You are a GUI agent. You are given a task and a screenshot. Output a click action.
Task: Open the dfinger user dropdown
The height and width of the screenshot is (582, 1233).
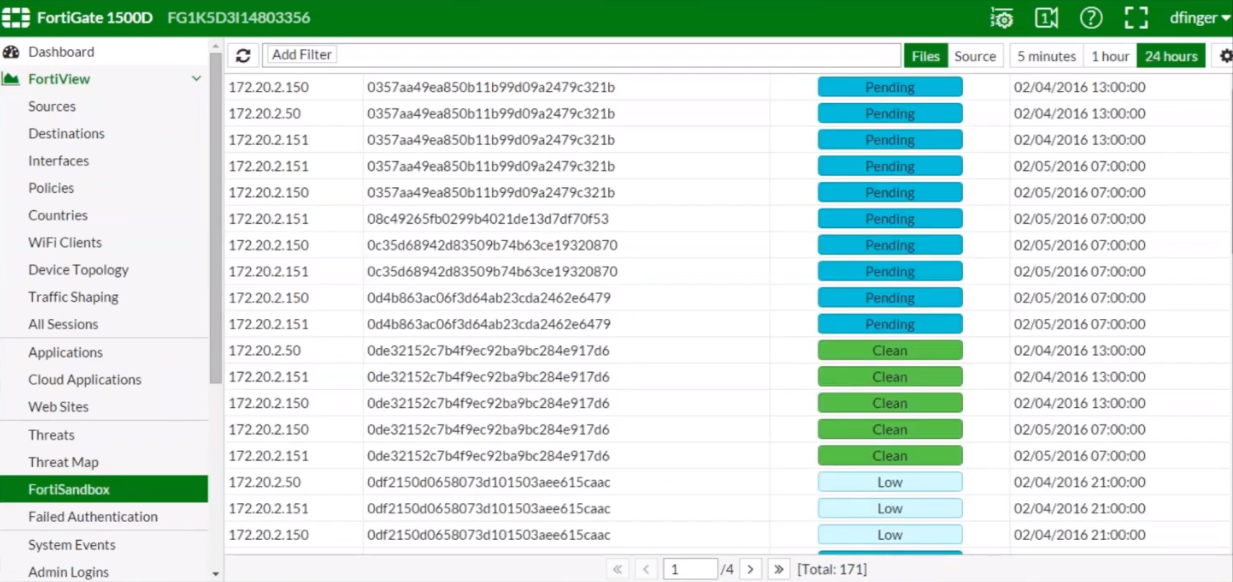1200,18
